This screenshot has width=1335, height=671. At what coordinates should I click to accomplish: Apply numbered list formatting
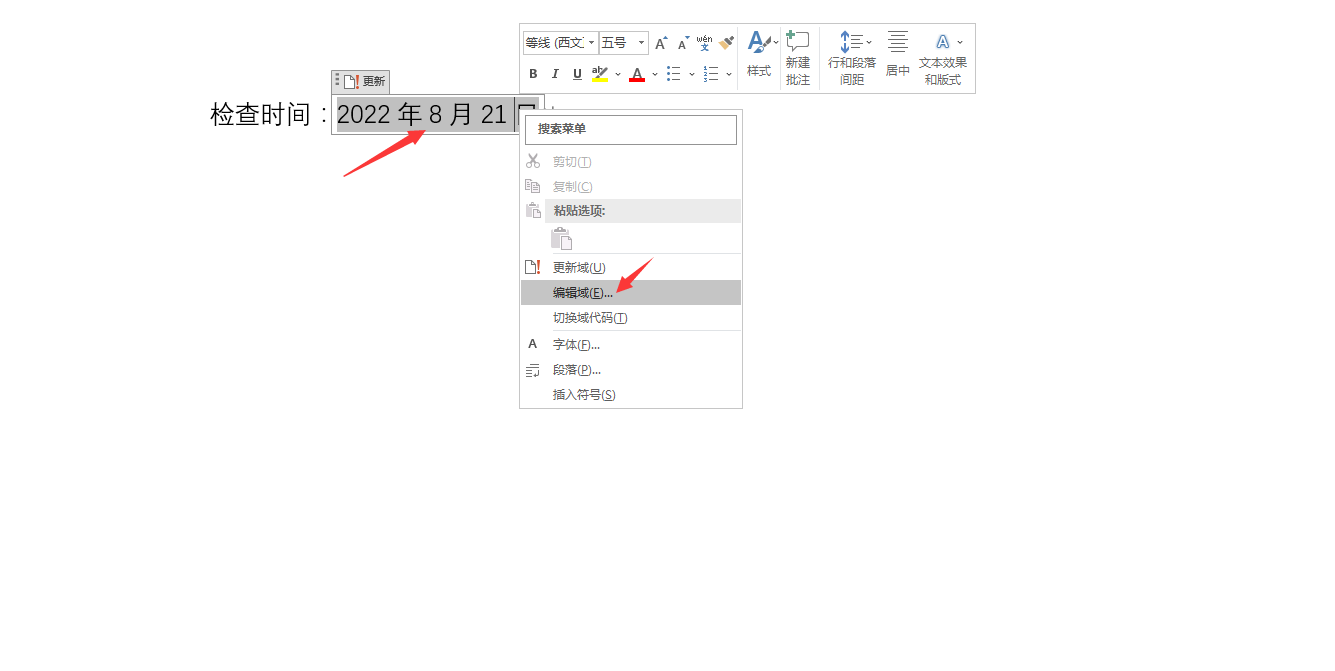[711, 73]
